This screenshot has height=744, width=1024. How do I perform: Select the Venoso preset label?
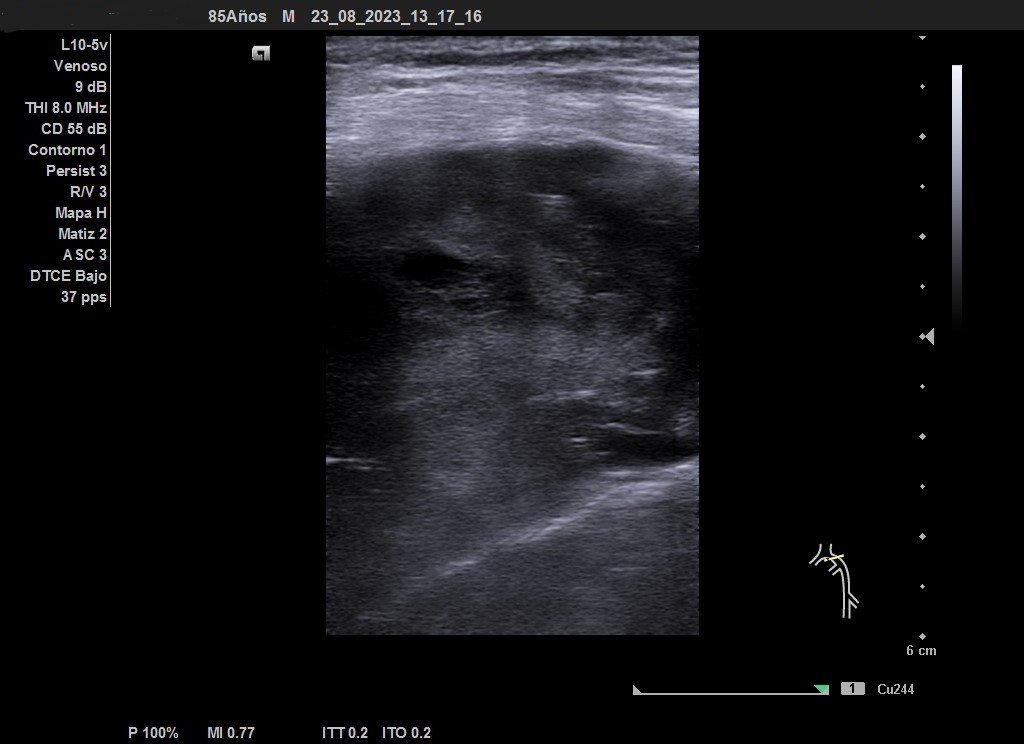80,66
